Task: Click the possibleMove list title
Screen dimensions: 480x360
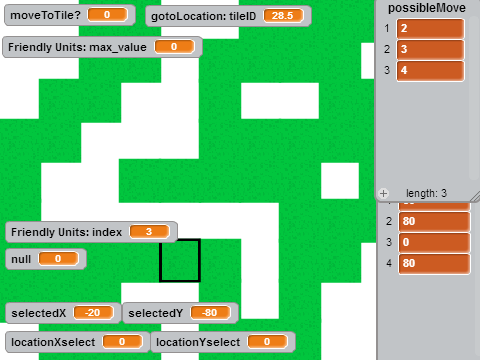Action: (x=427, y=8)
